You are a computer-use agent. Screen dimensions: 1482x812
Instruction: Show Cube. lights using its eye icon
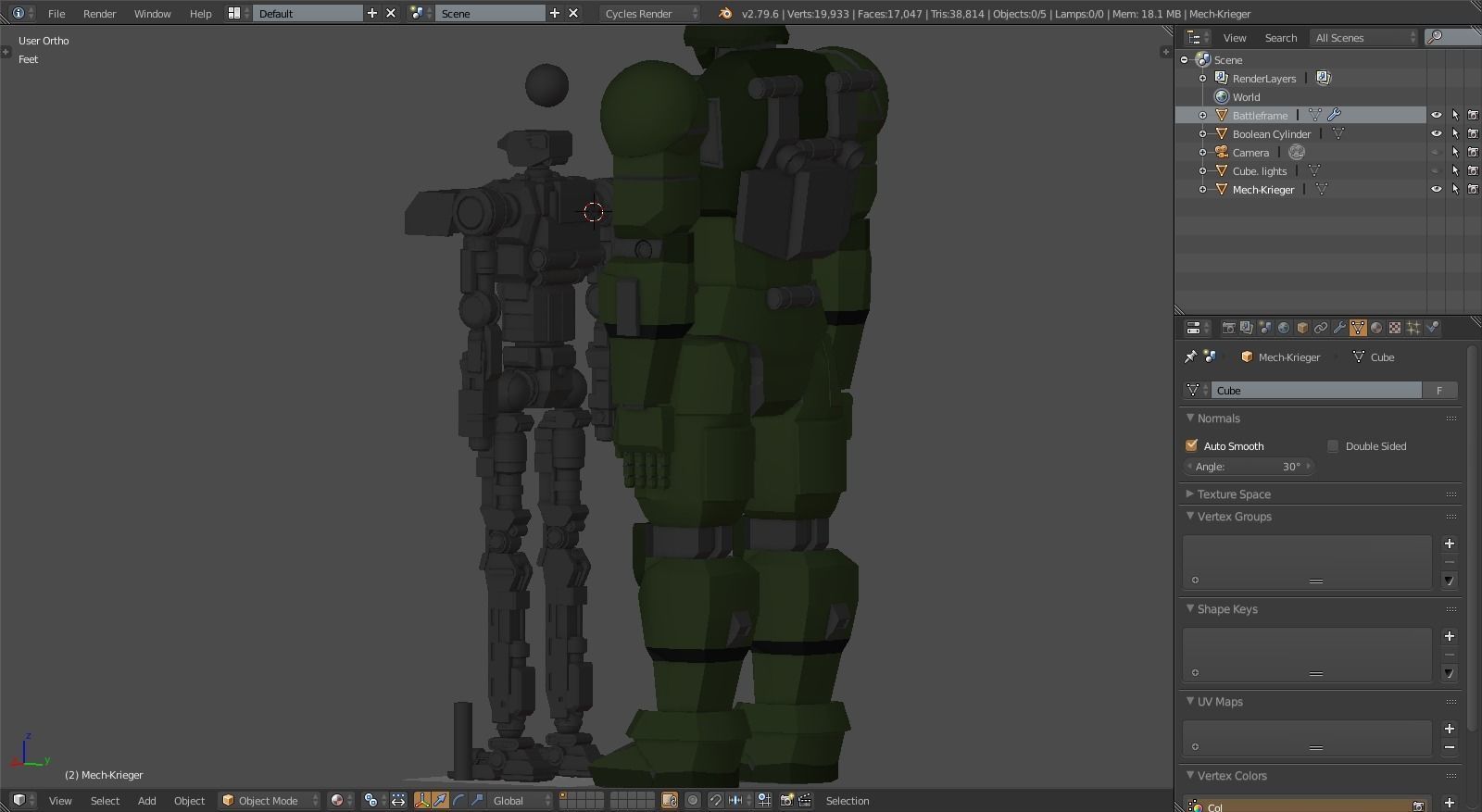1437,170
